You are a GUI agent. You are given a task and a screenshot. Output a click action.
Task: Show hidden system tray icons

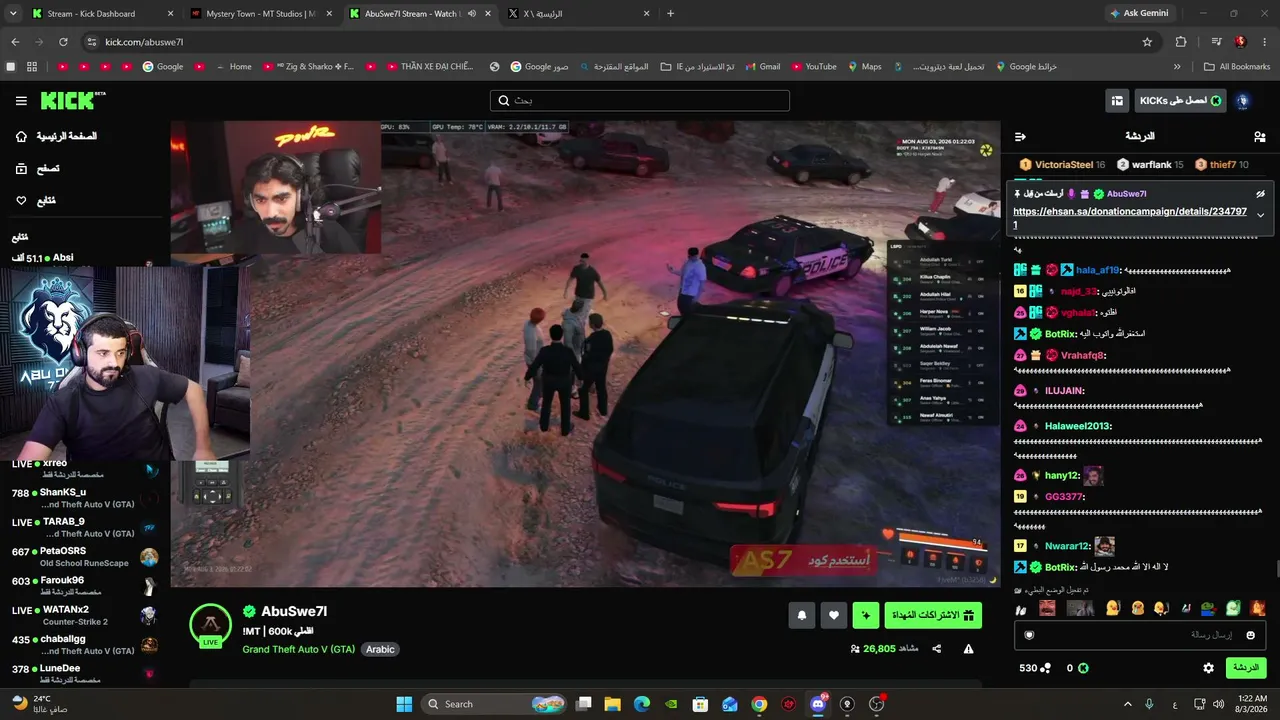point(1128,704)
